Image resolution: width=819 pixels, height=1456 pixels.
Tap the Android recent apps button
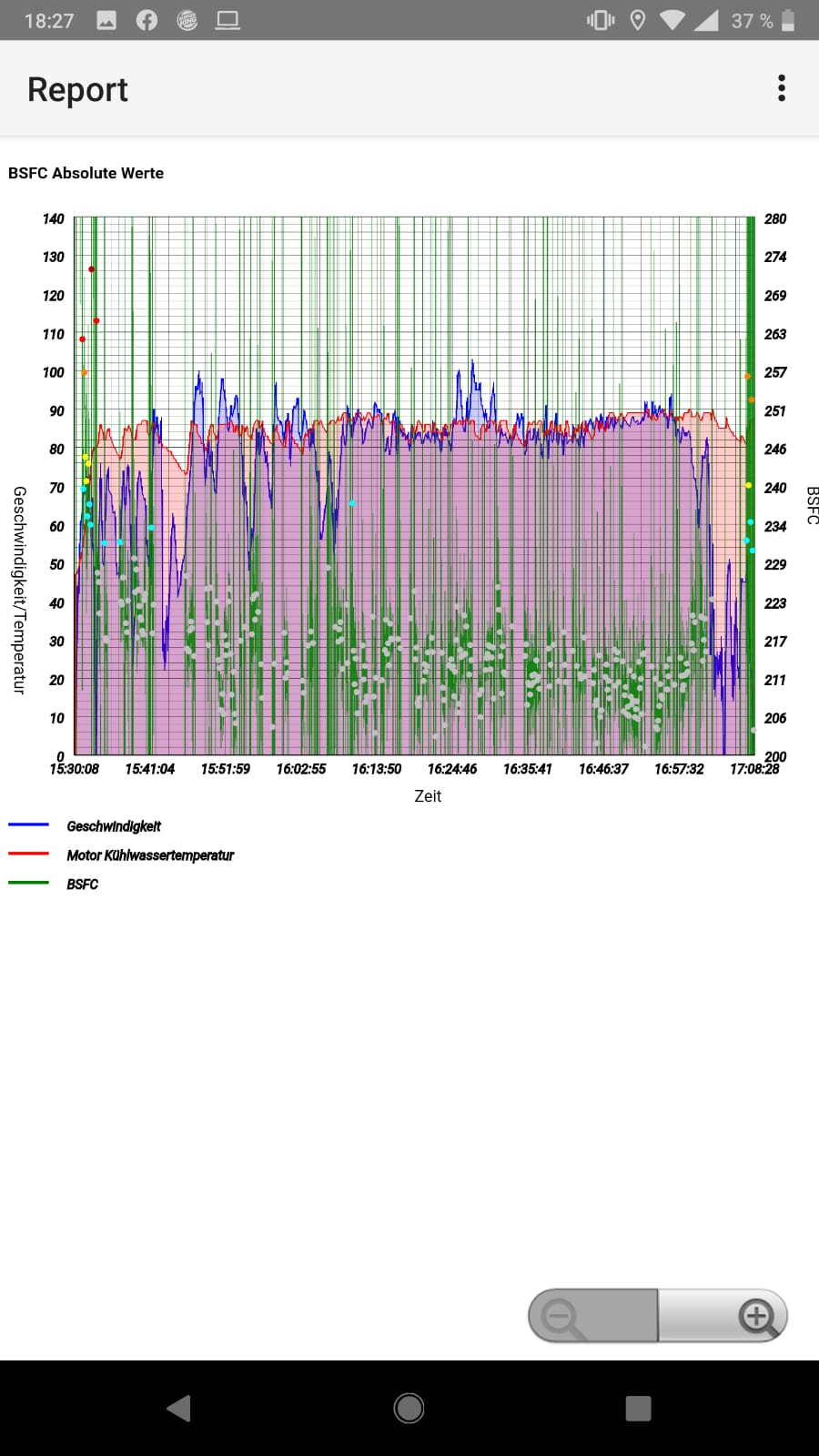(638, 1408)
